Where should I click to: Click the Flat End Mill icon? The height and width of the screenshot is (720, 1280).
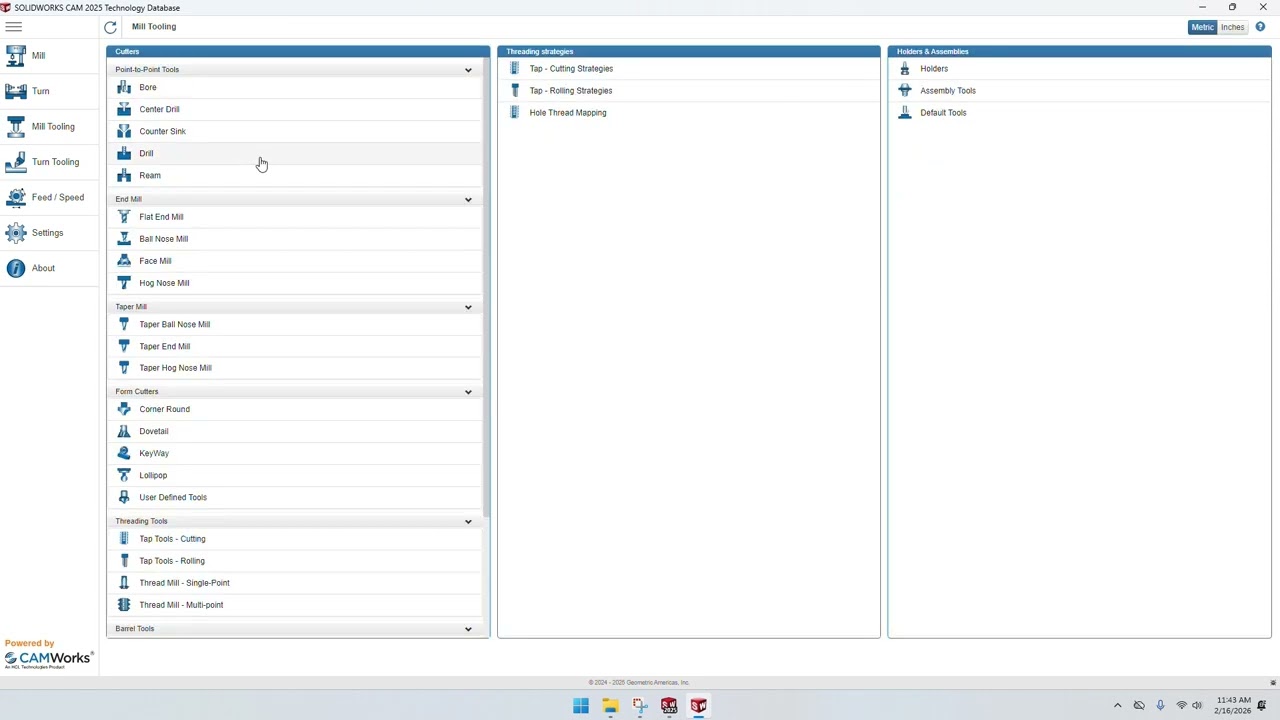coord(124,217)
